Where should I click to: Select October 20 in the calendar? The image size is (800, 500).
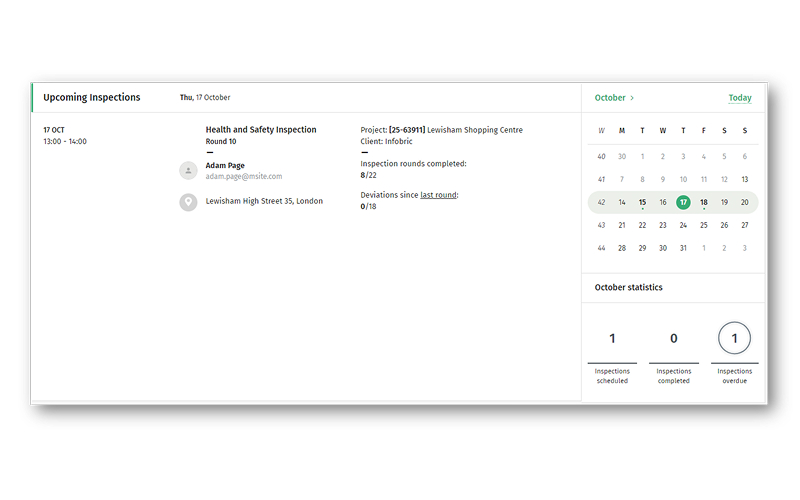click(745, 202)
